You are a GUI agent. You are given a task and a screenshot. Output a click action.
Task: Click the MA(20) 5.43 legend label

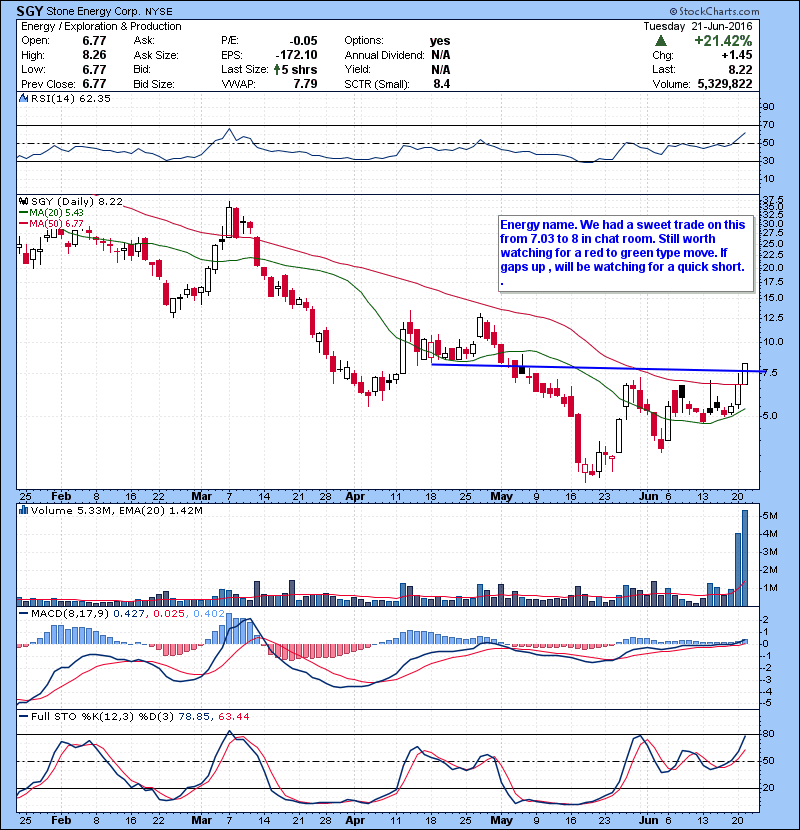pos(56,212)
